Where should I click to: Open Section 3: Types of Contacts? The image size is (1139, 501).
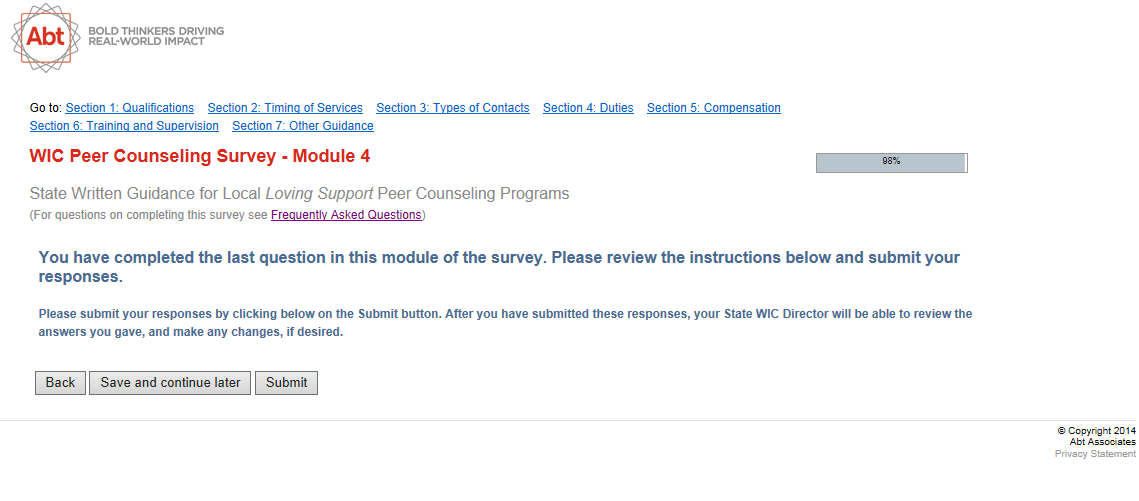(x=453, y=108)
